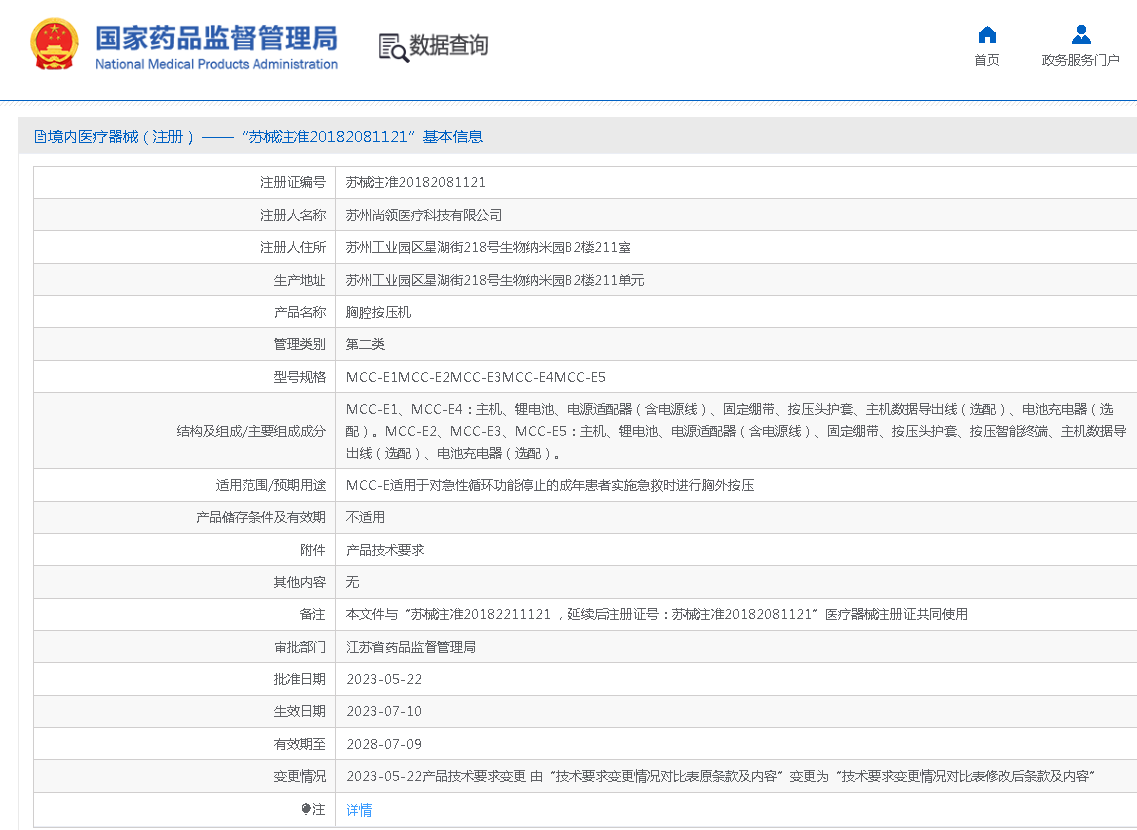Click the 审批部门 江苏省药品监督管理局 cell
Screen dimensions: 1137x830
pos(413,647)
